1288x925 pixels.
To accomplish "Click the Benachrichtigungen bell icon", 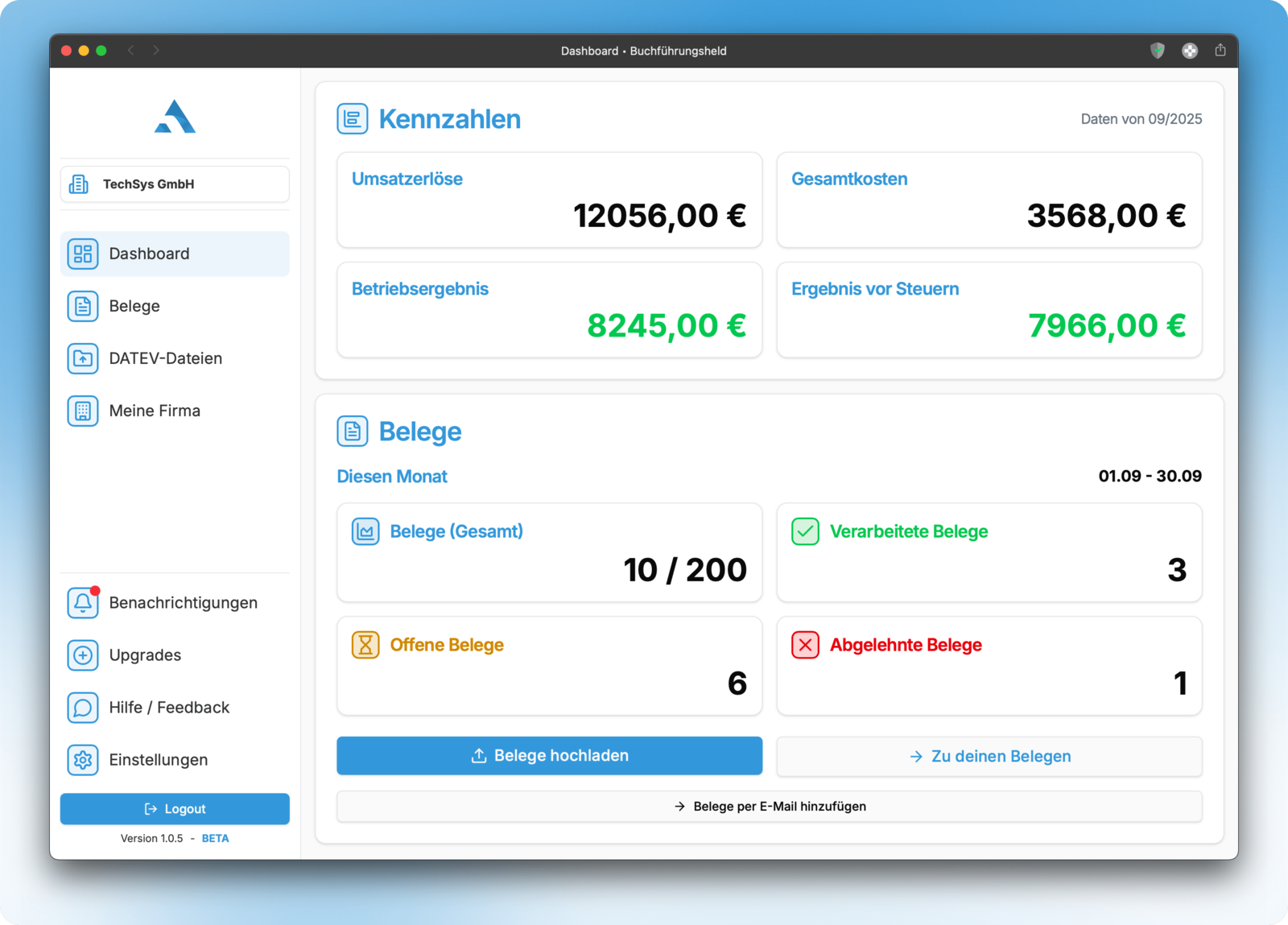I will pos(83,603).
